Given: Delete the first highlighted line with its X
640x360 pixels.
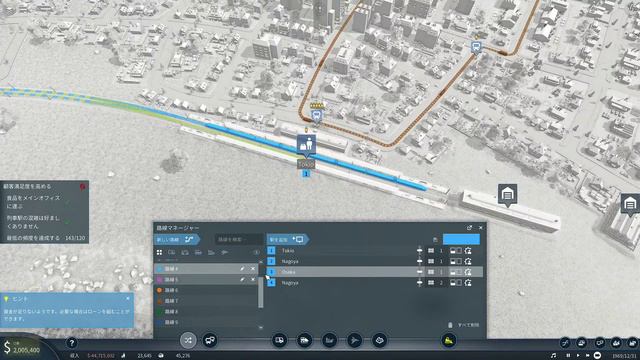Looking at the screenshot, I should coord(253,269).
